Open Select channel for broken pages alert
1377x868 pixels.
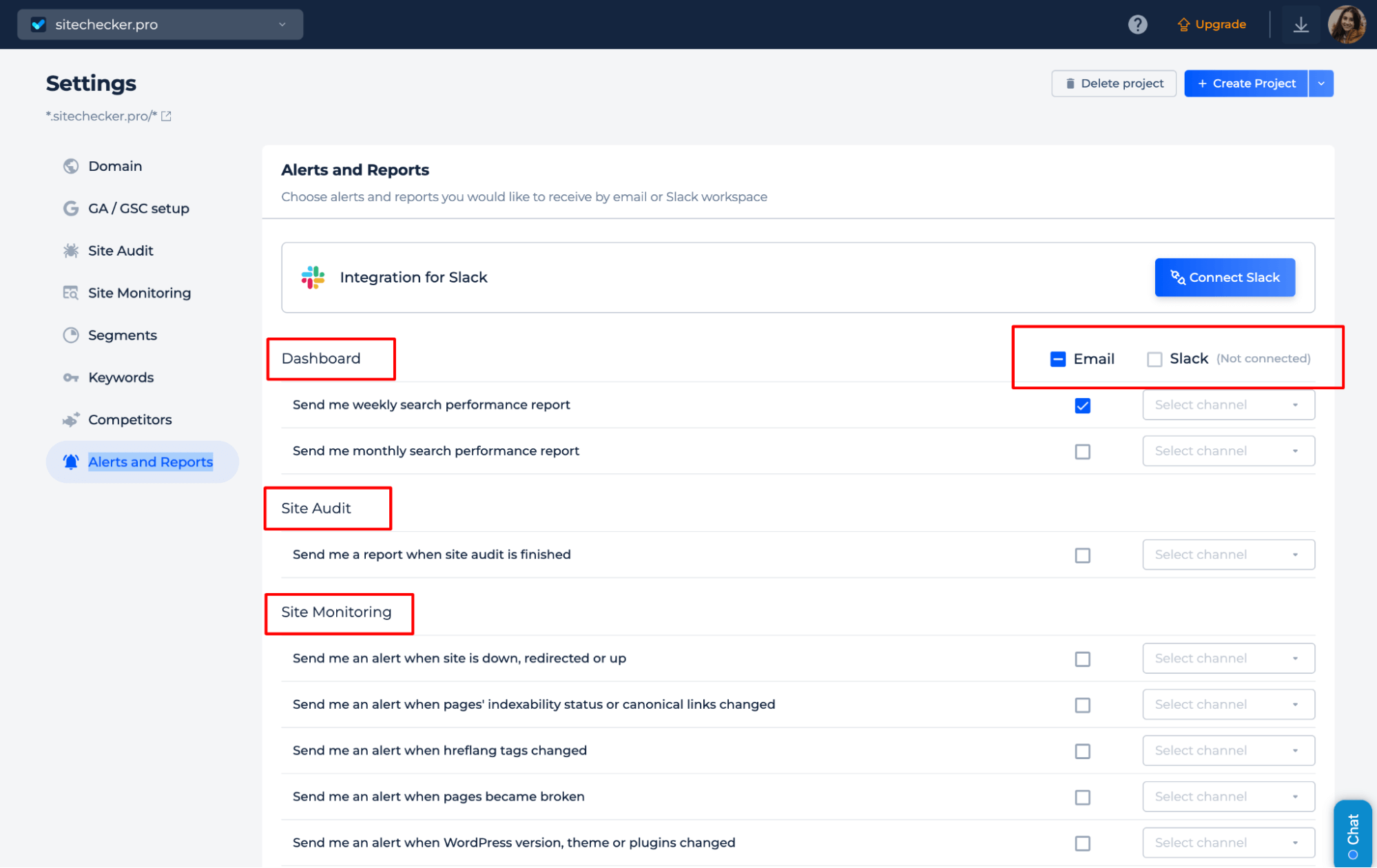pyautogui.click(x=1228, y=797)
